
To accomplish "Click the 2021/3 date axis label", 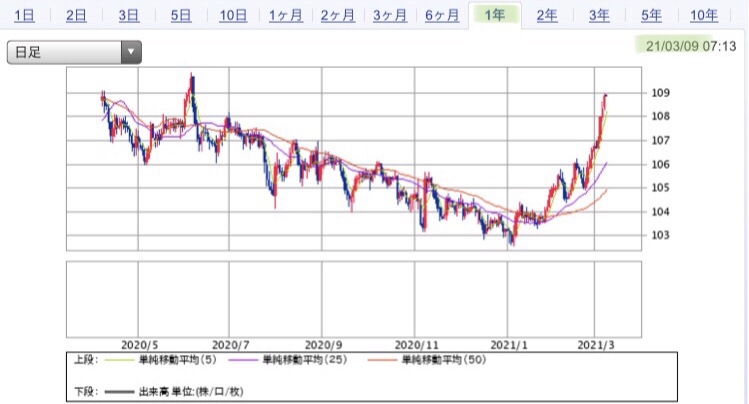I will [596, 345].
